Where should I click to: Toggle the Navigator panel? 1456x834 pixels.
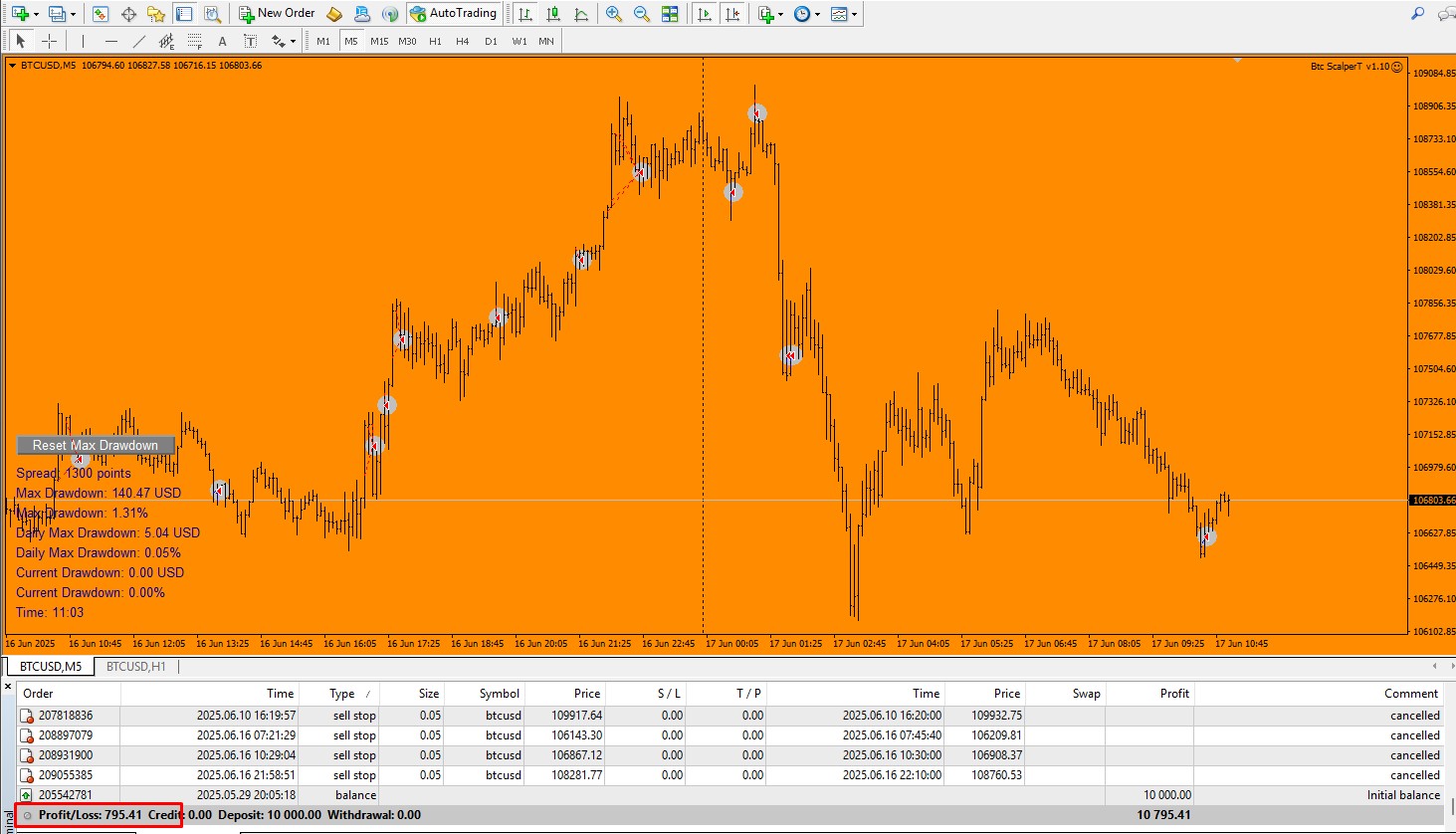[156, 14]
